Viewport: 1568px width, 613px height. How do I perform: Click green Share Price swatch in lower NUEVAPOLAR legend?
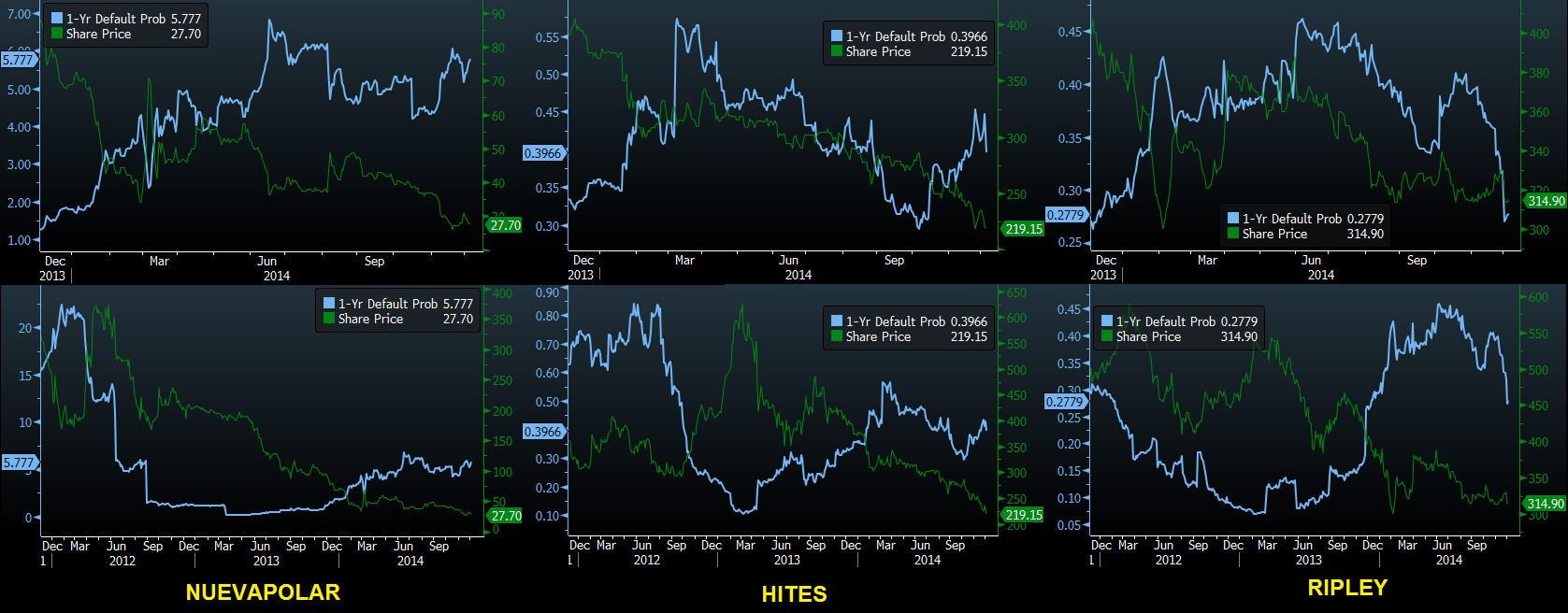click(x=329, y=319)
